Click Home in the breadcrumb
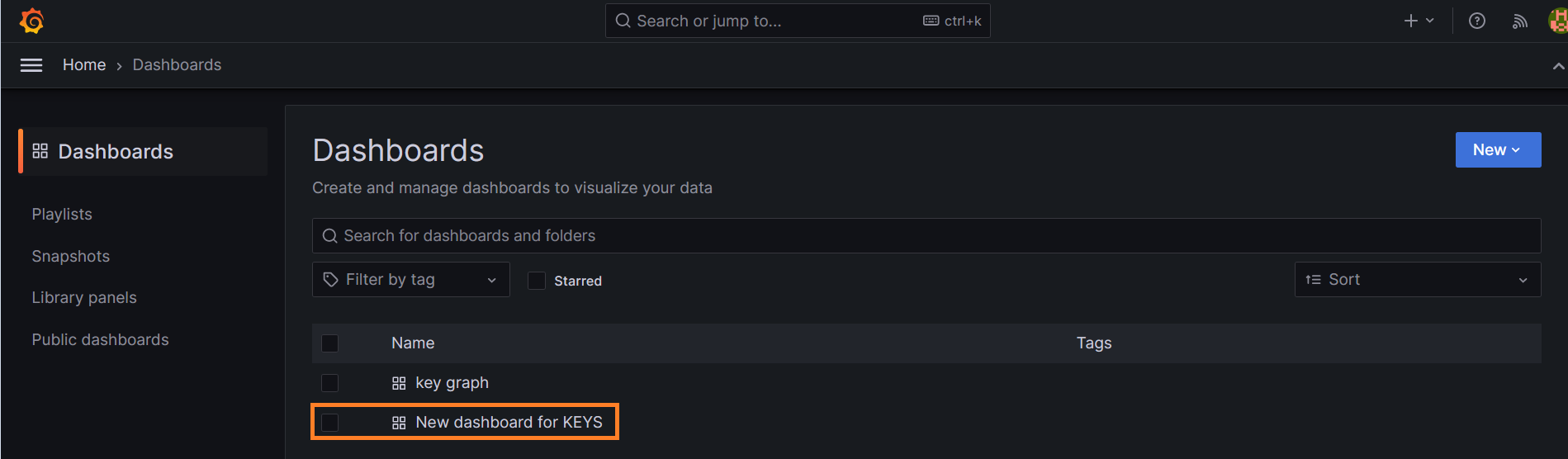The height and width of the screenshot is (459, 1568). tap(84, 65)
